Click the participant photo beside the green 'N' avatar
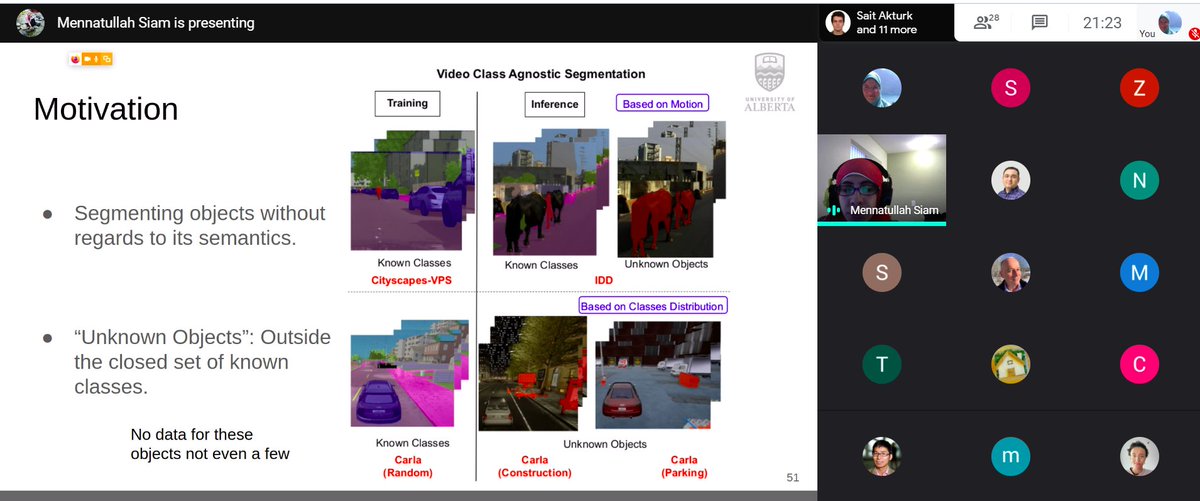 1010,180
